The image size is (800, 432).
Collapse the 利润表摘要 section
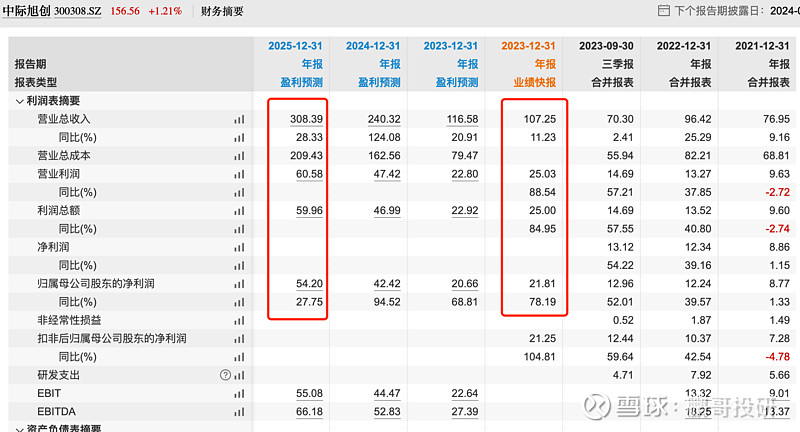19,101
